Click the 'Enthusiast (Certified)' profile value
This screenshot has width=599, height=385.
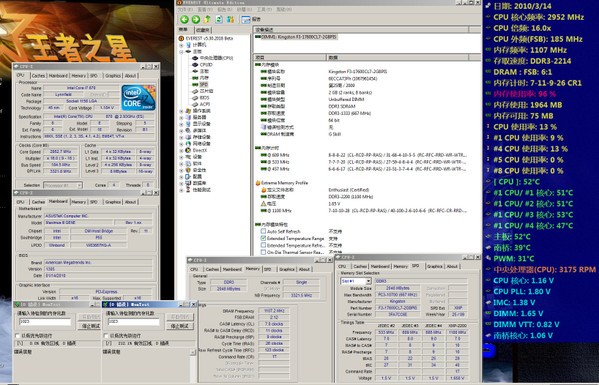pos(349,190)
